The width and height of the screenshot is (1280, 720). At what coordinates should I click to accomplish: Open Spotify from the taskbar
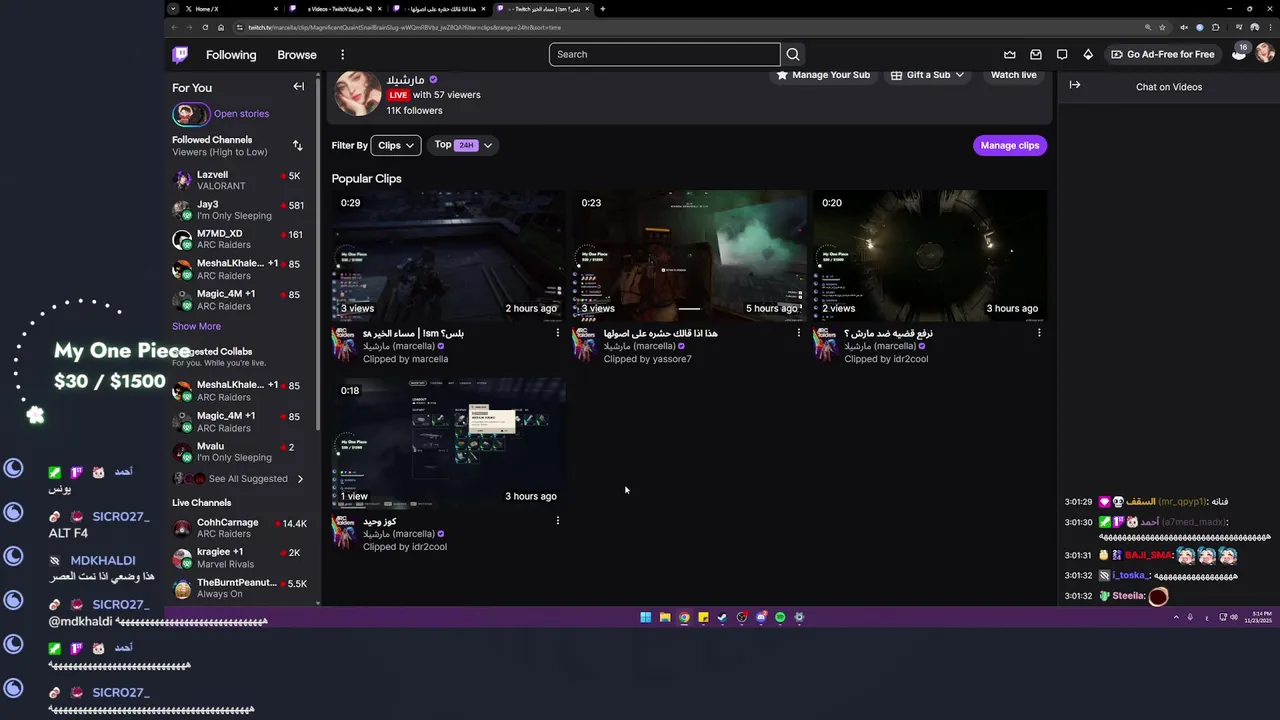coord(780,617)
